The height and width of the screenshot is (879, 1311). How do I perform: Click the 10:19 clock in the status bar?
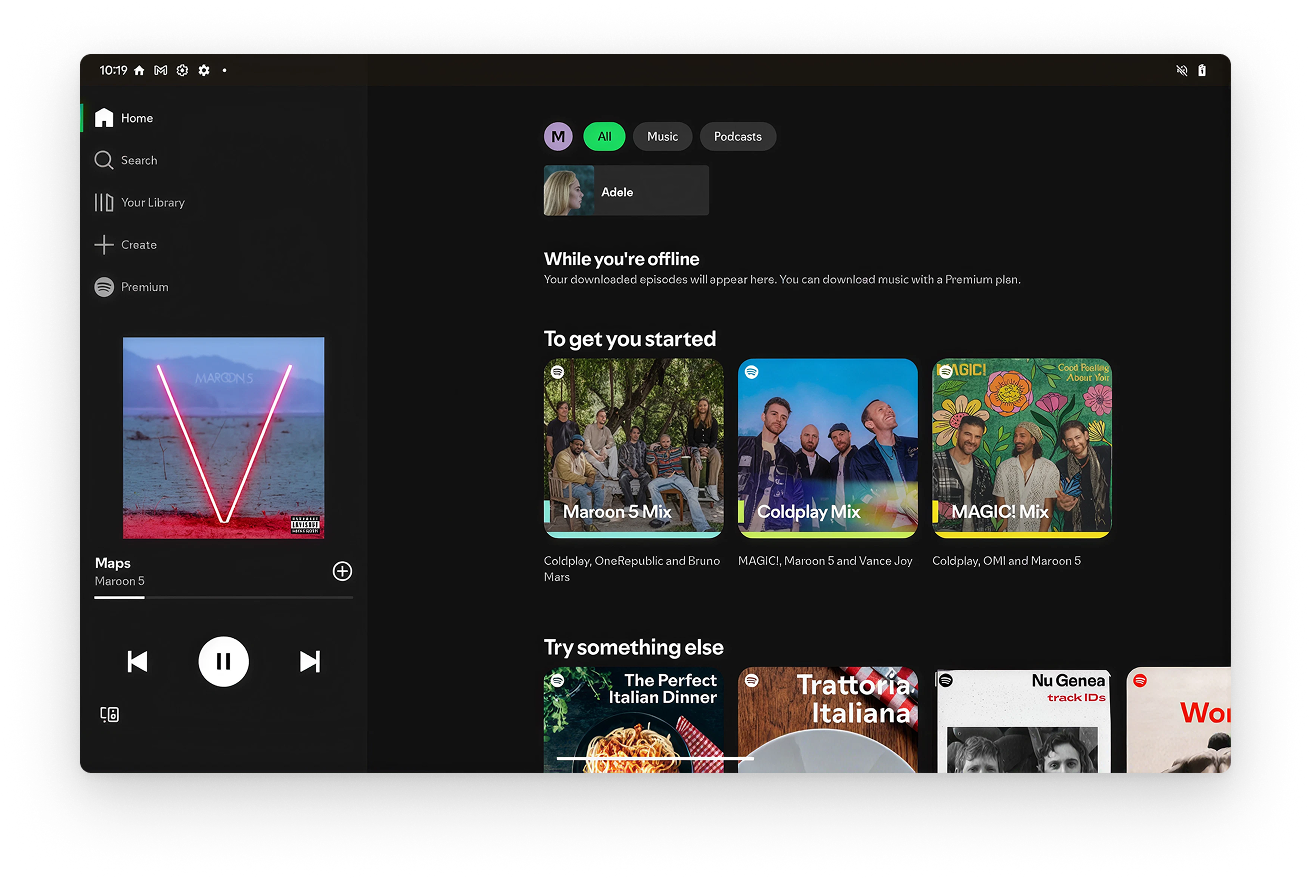[x=113, y=71]
